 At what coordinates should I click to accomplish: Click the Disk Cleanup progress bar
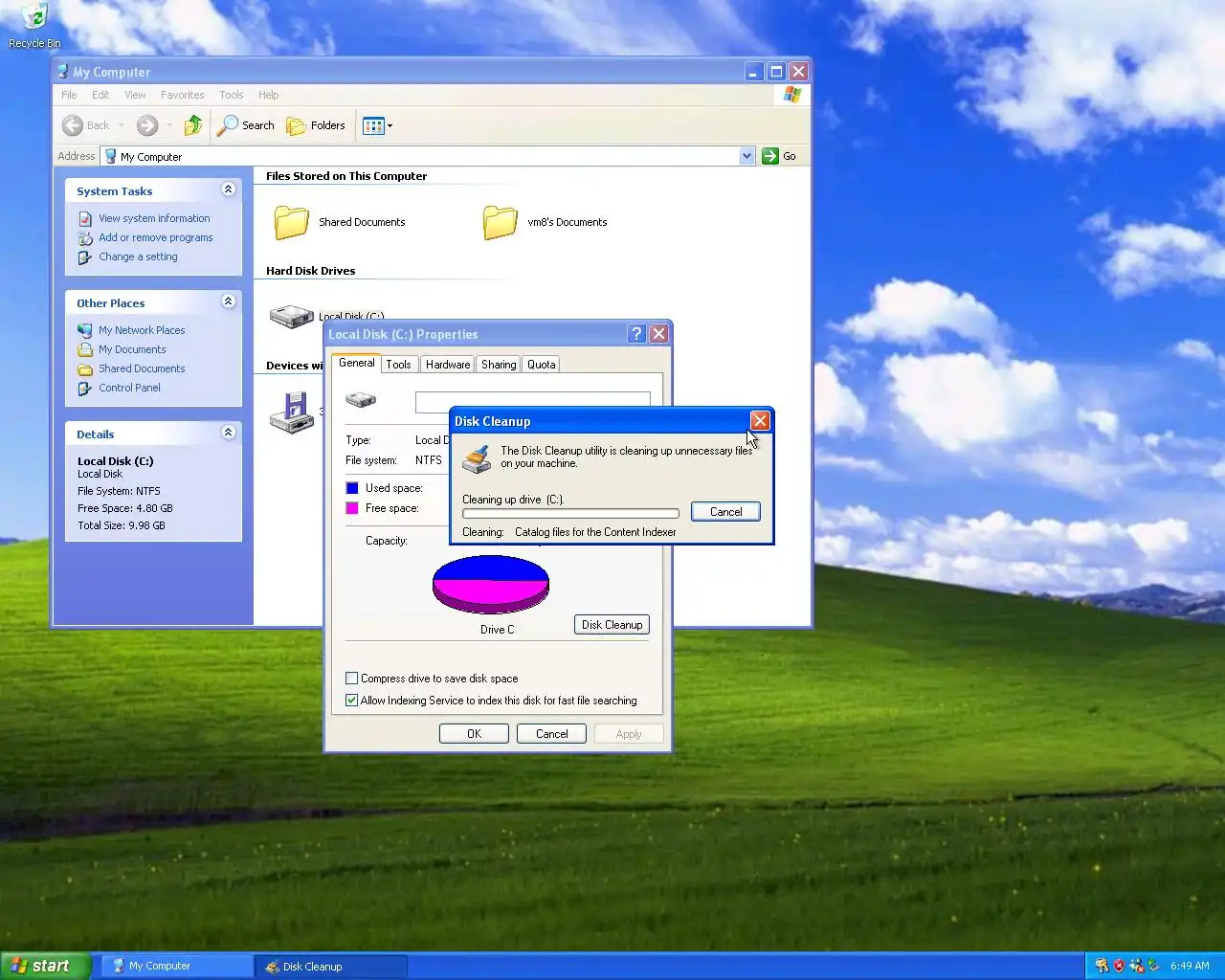(570, 514)
